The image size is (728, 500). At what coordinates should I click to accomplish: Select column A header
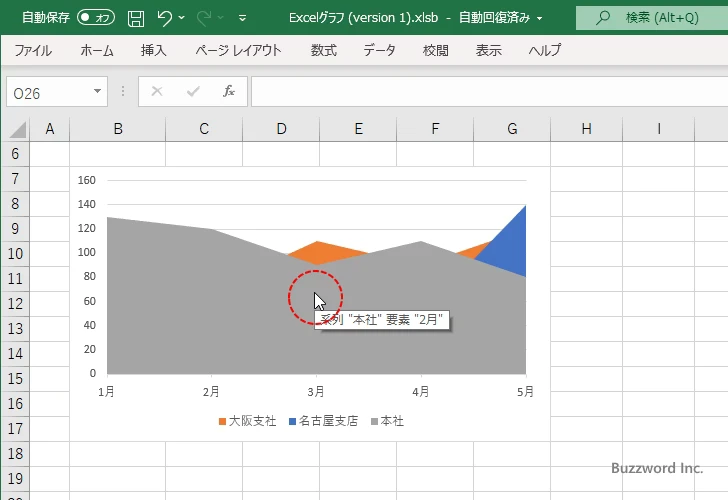point(50,129)
